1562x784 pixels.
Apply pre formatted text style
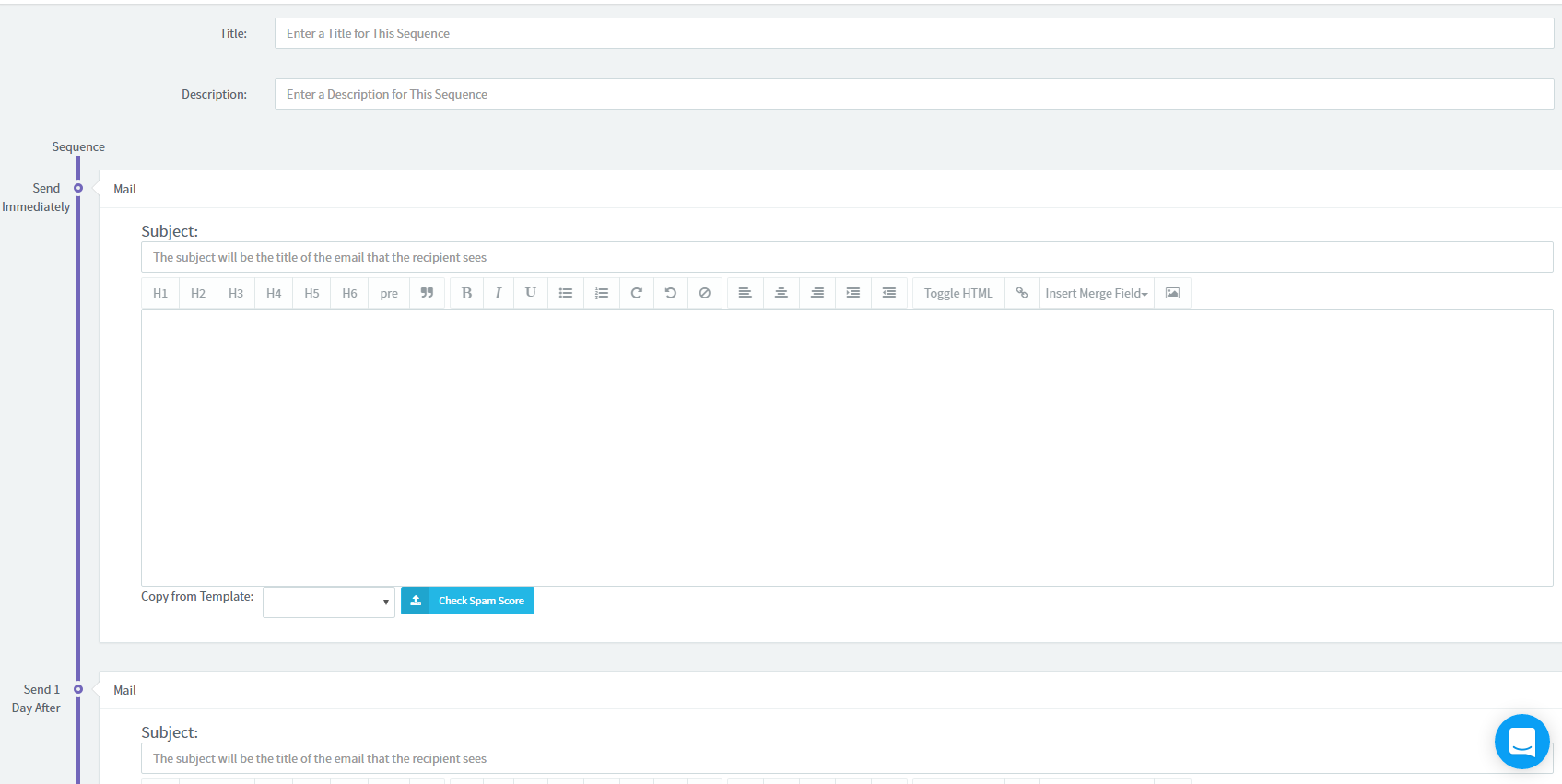[x=389, y=293]
